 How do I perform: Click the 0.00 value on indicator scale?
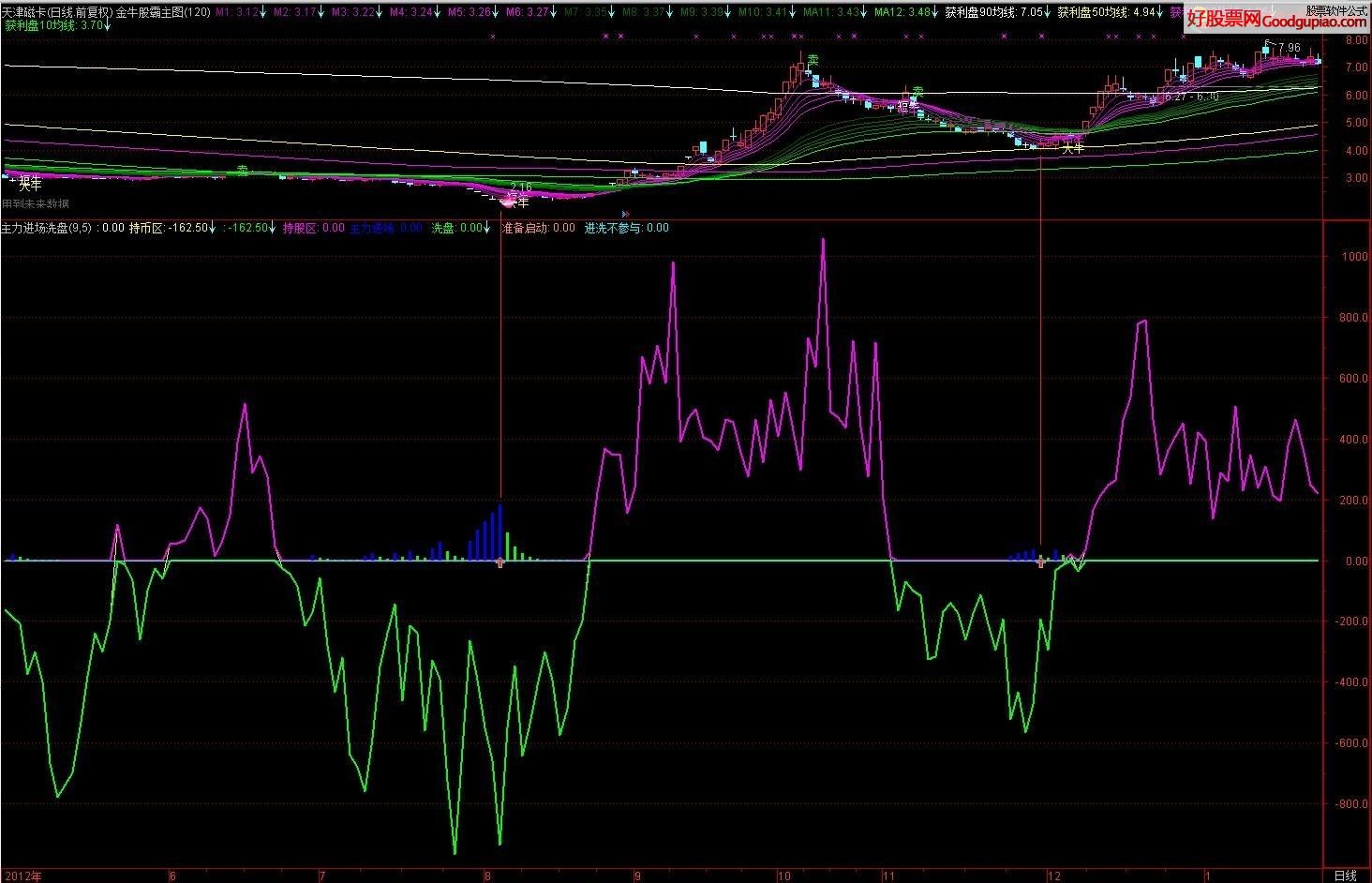pos(1355,561)
